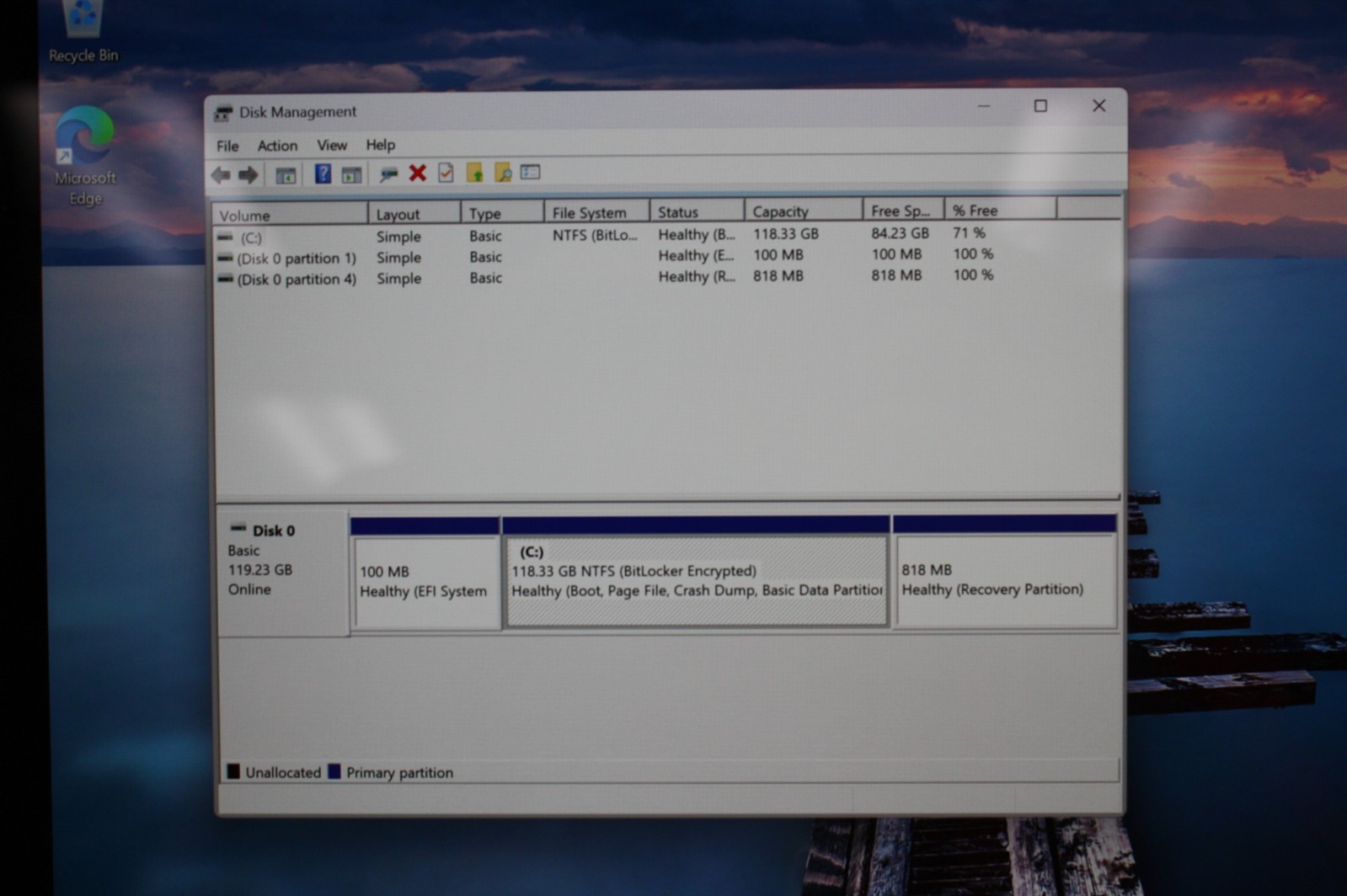Image resolution: width=1347 pixels, height=896 pixels.
Task: Toggle the console tree toolbar icon
Action: (x=286, y=175)
